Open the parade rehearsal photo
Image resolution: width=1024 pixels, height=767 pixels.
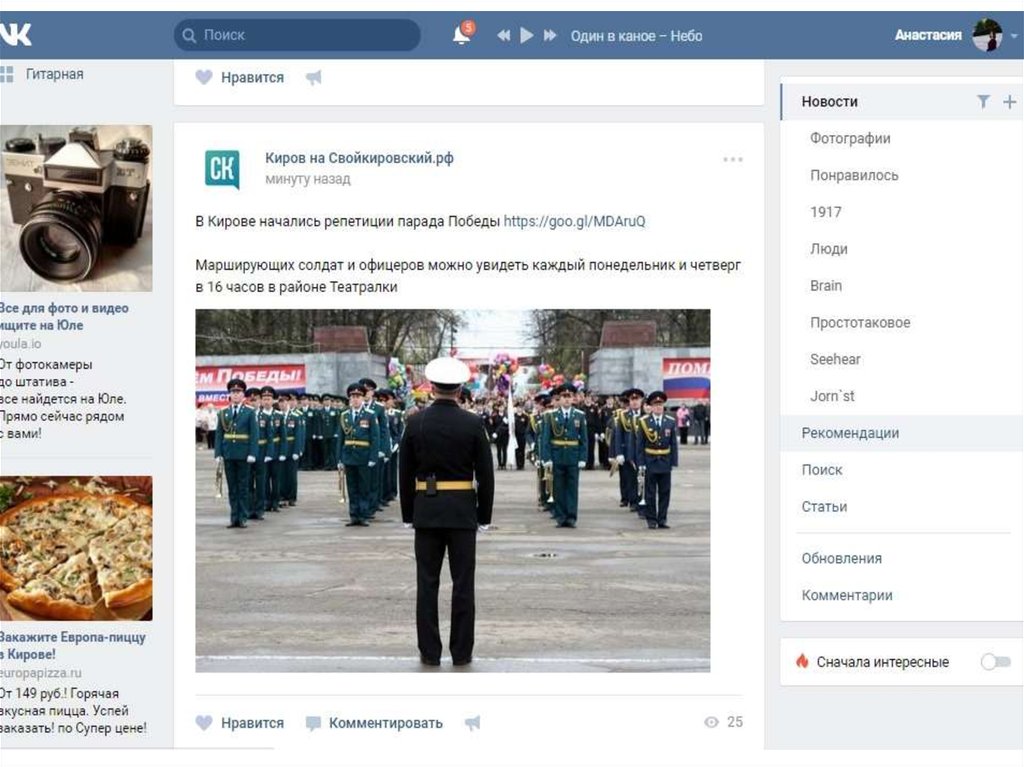pos(453,491)
